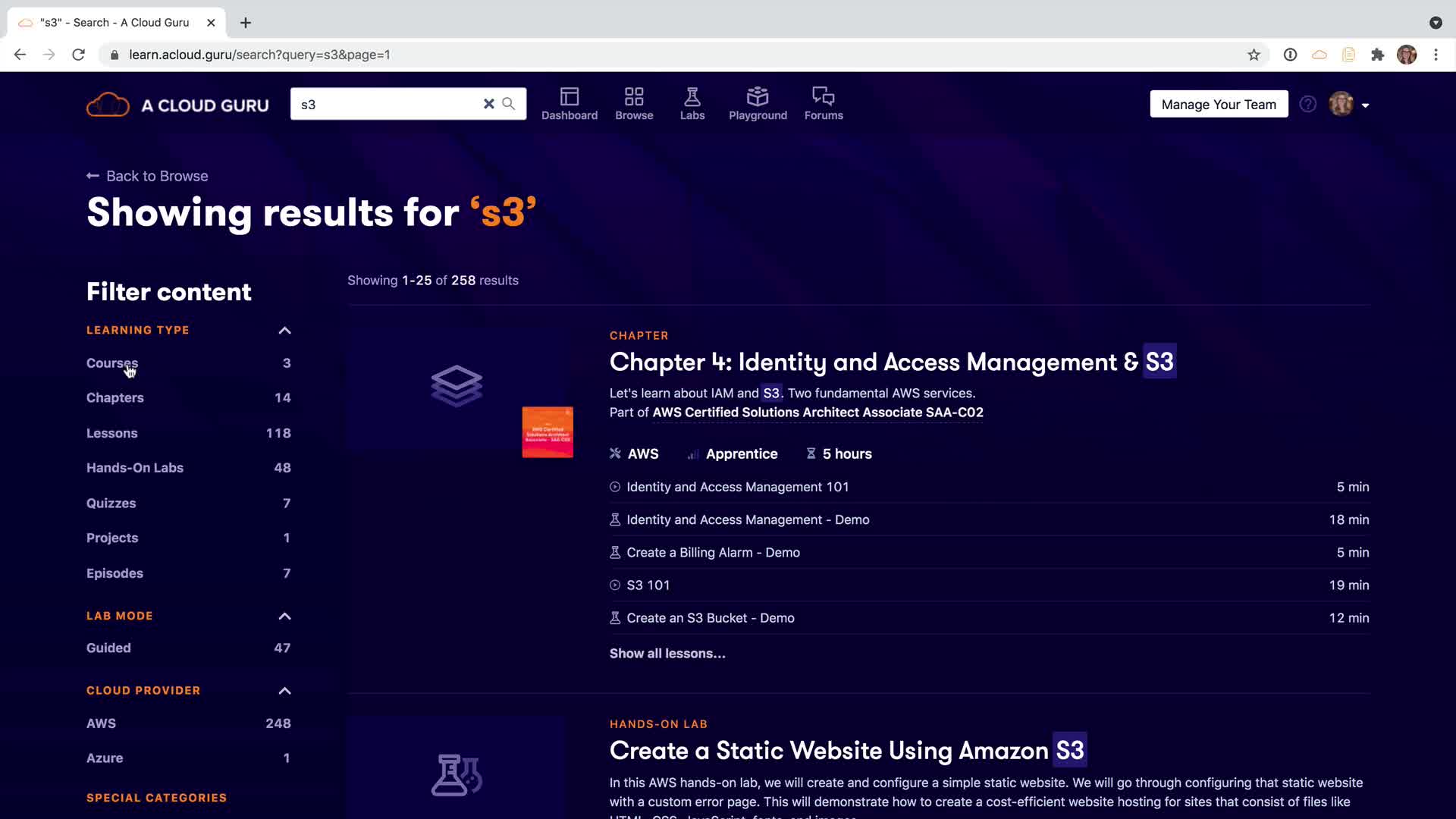The image size is (1456, 819).
Task: Filter results by Hands-On Labs
Action: 135,468
